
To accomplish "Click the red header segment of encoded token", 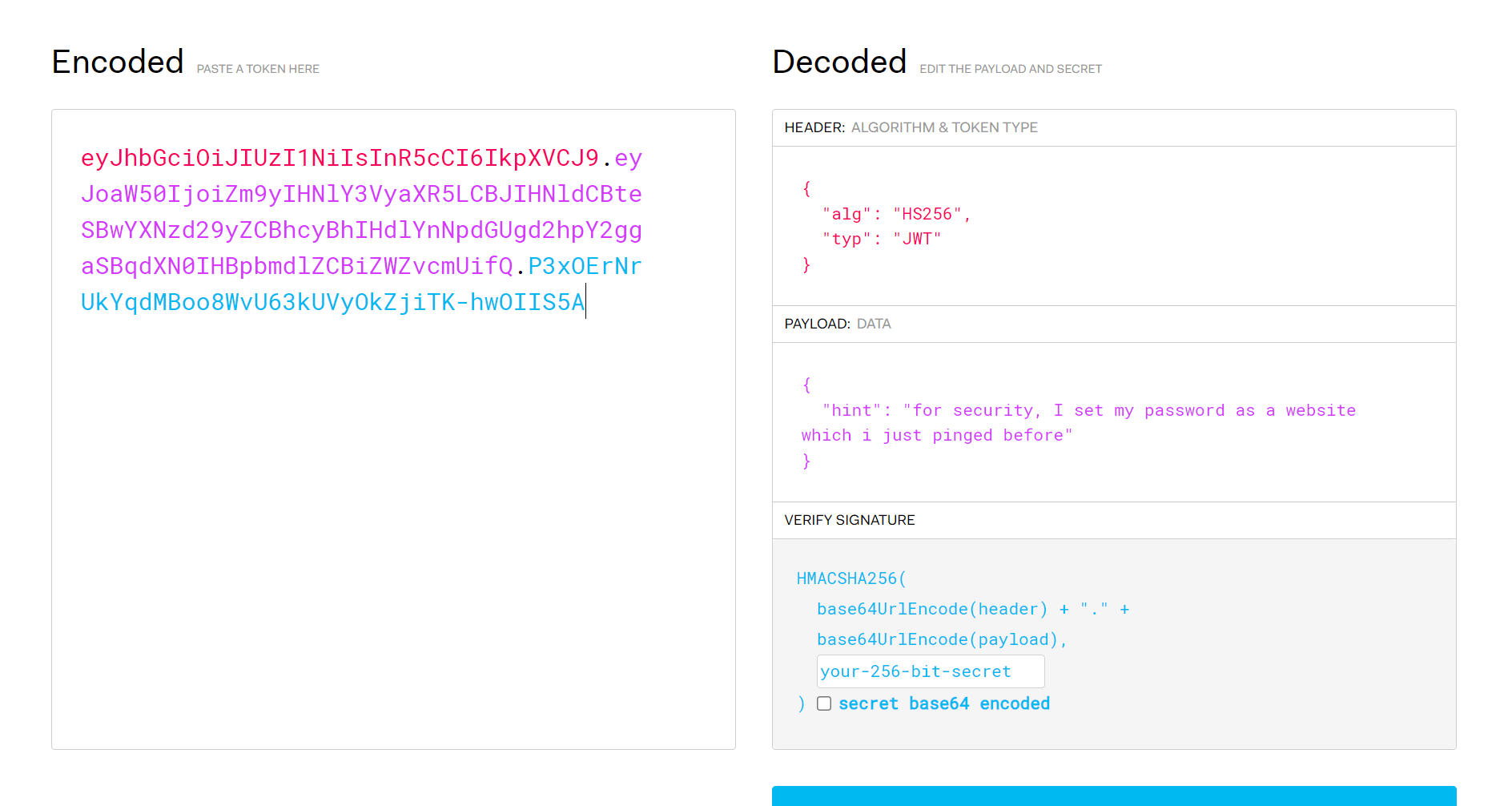I will click(340, 158).
